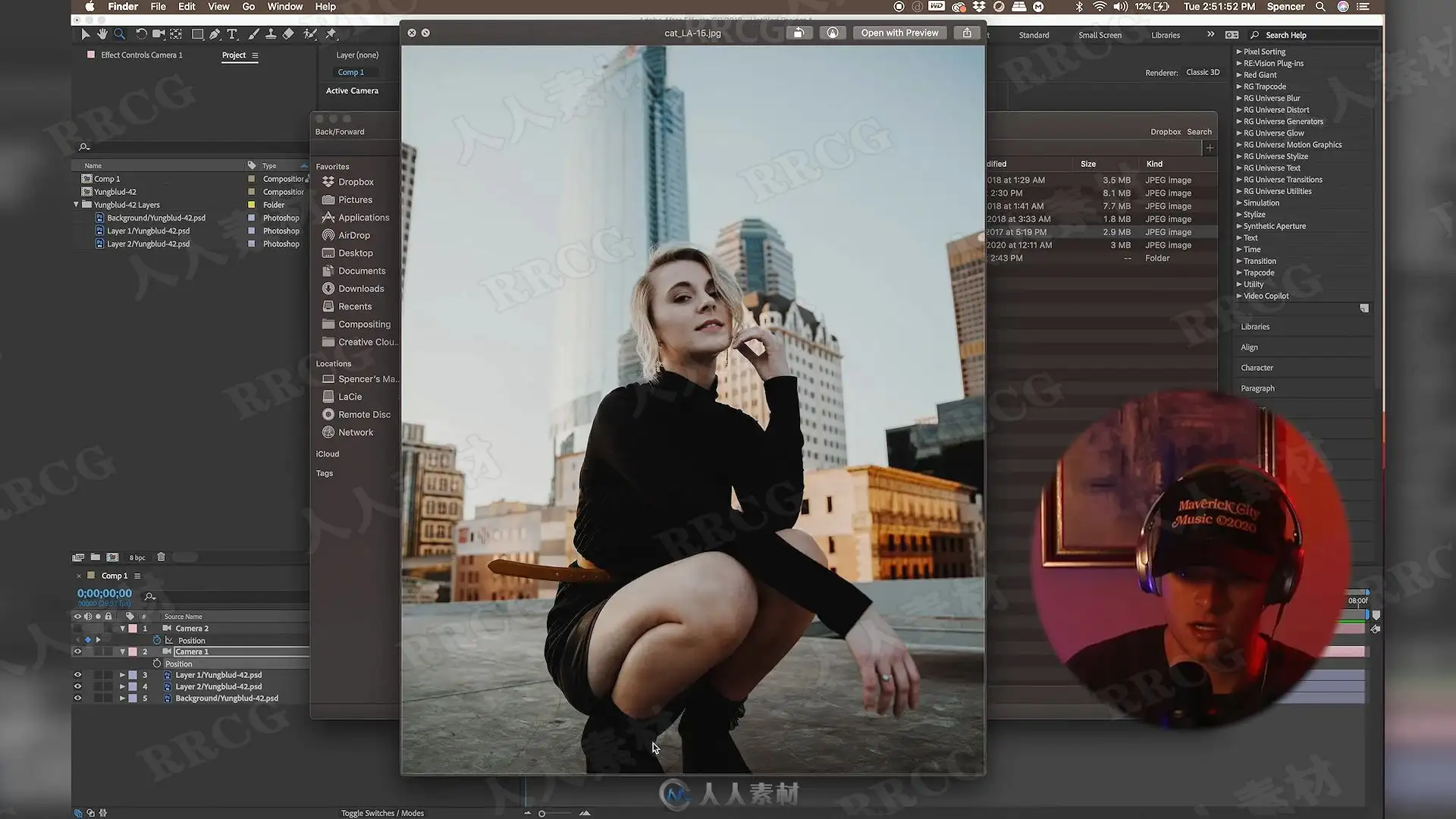Create a new folder in Project panel
This screenshot has width=1456, height=819.
click(96, 557)
